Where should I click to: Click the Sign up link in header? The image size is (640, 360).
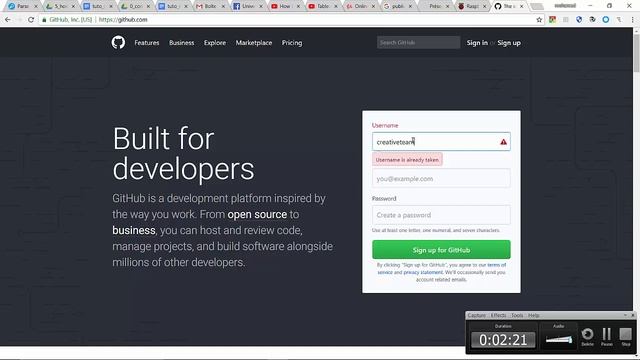(x=509, y=43)
